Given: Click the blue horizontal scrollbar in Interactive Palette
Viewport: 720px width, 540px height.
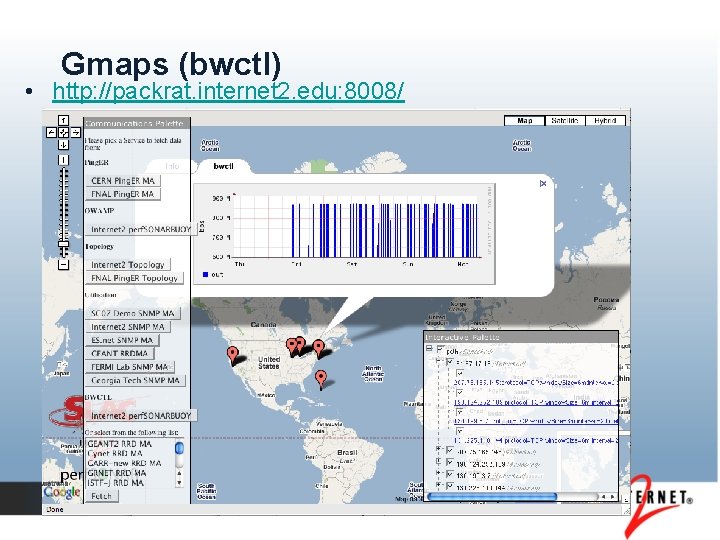Looking at the screenshot, I should coord(492,496).
